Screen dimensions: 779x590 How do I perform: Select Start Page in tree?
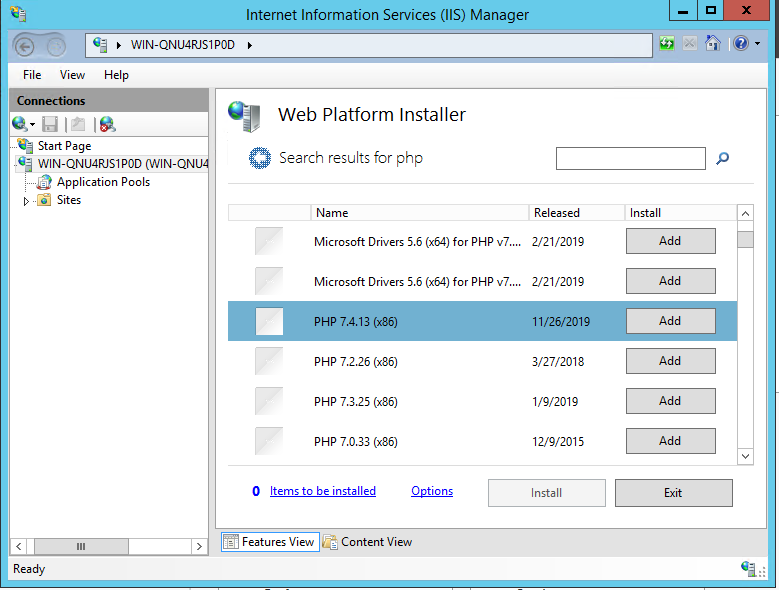point(65,146)
